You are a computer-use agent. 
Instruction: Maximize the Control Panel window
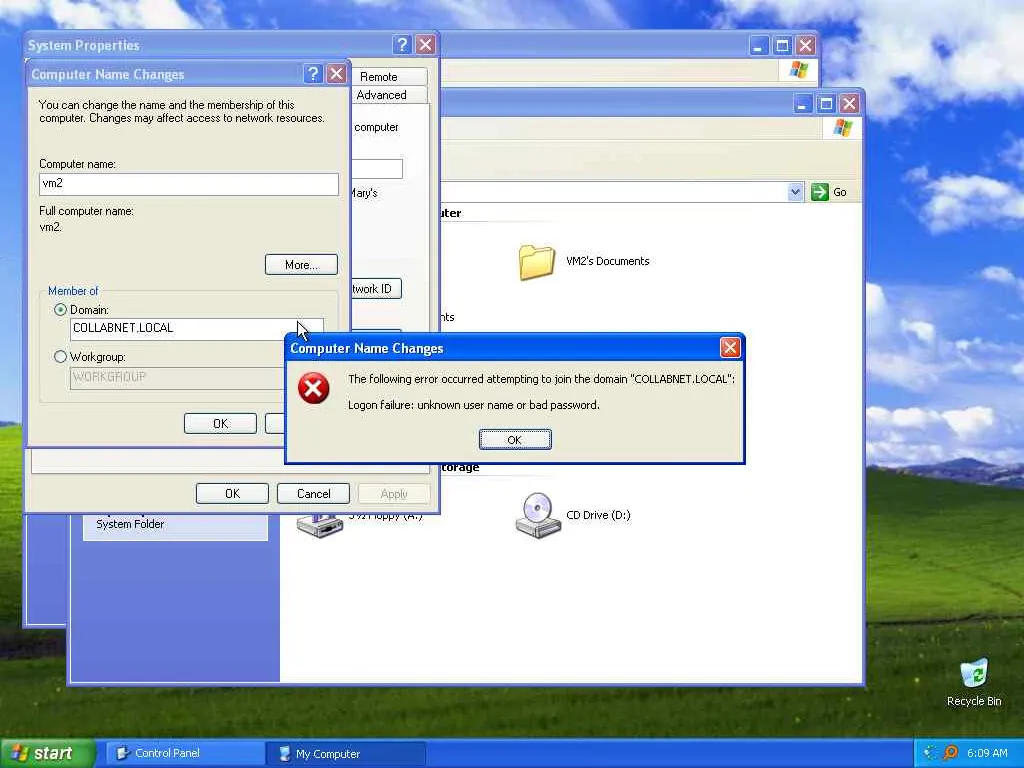coord(782,45)
